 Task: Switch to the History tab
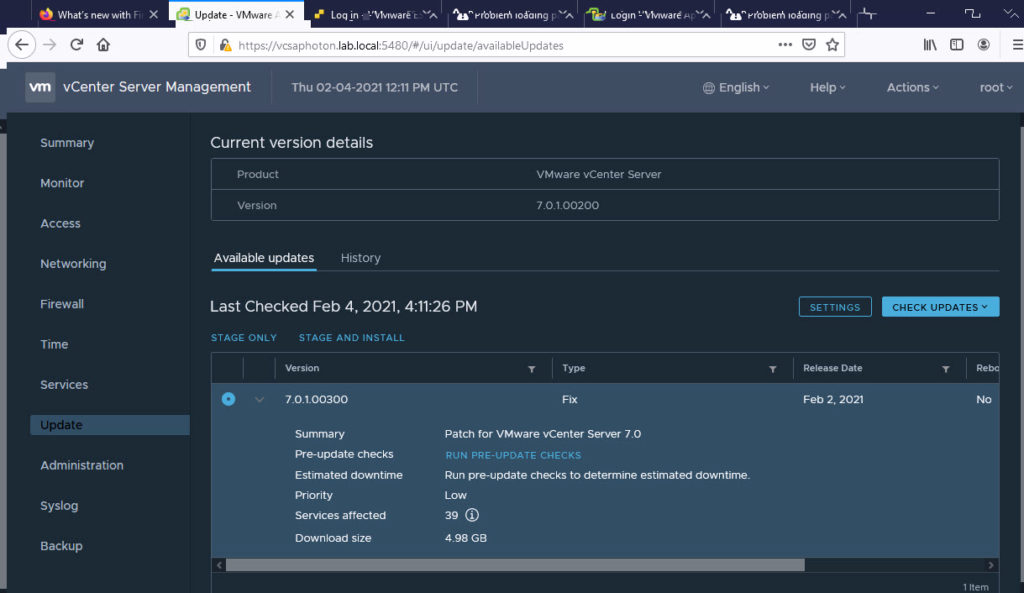coord(360,257)
